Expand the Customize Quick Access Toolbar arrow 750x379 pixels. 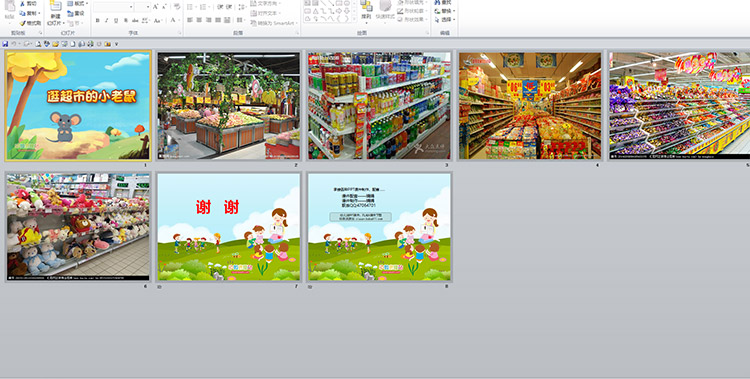(x=116, y=44)
